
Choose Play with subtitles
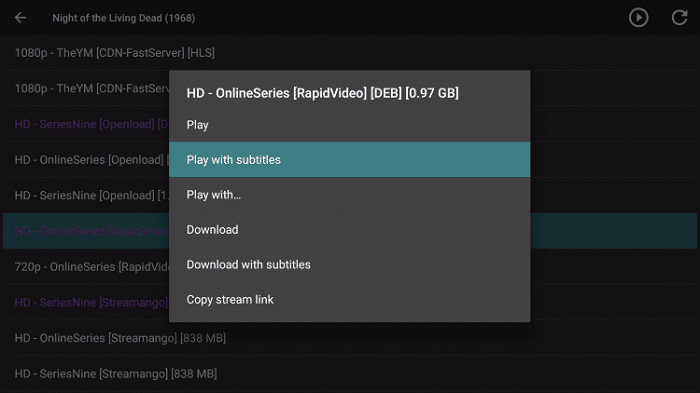(350, 159)
